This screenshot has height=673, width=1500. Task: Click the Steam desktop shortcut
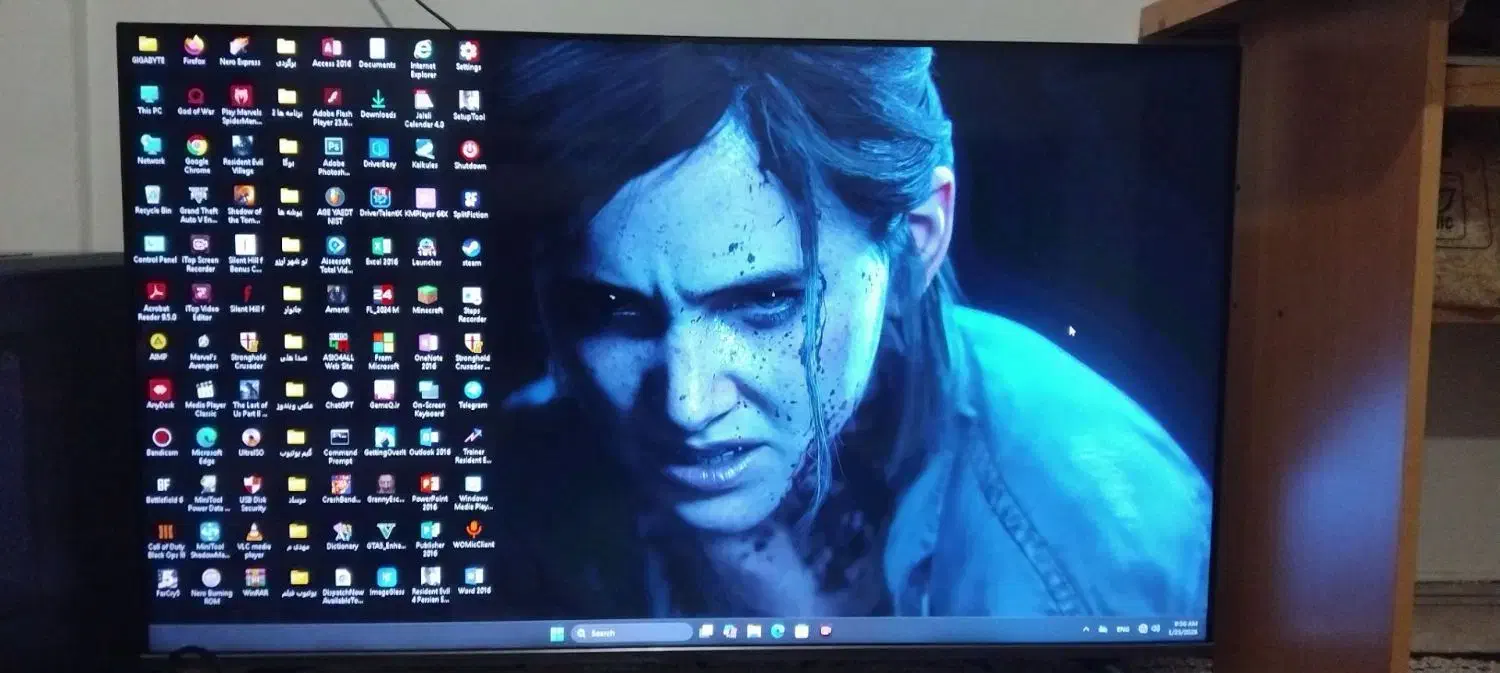click(x=471, y=248)
